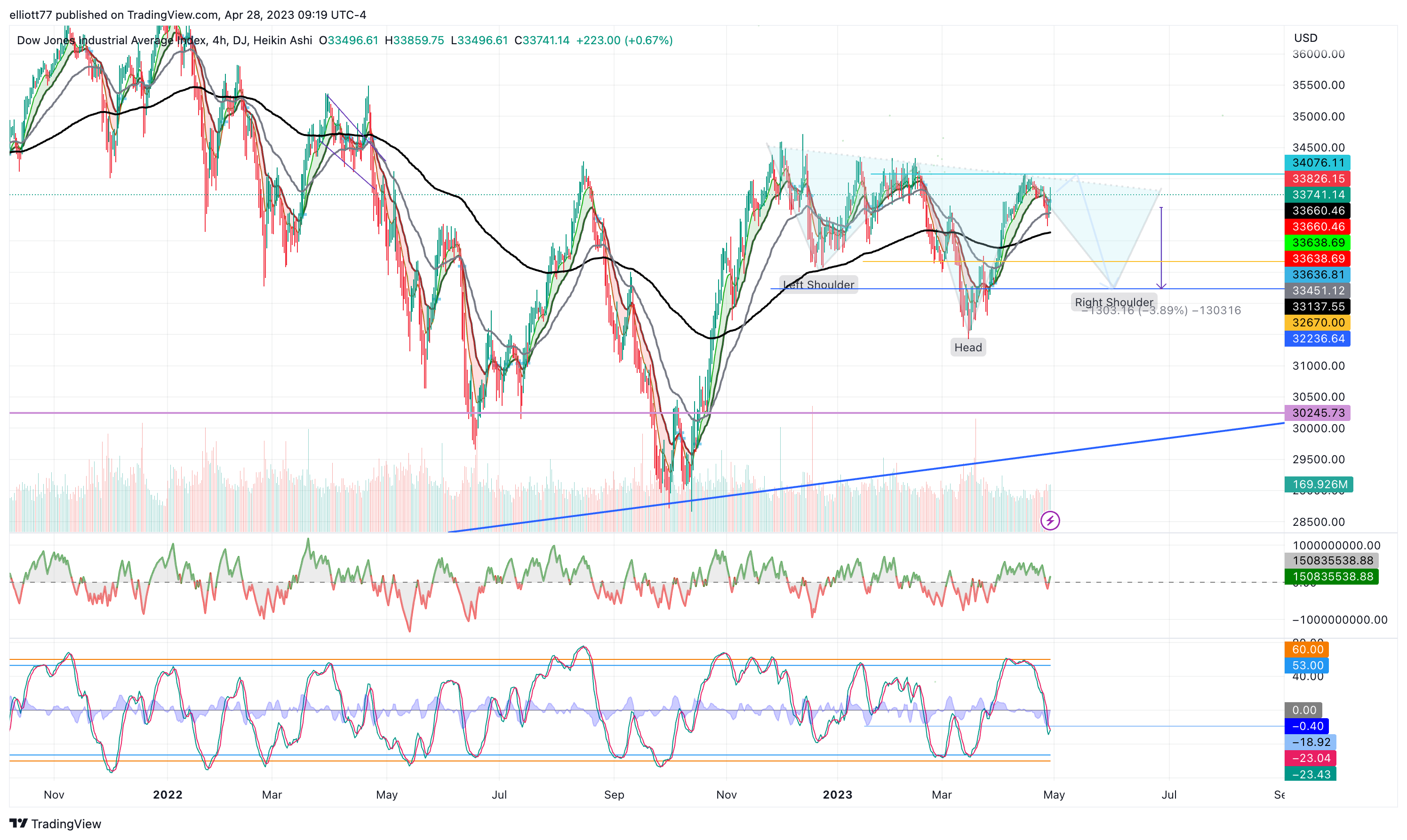
Task: Click the USD currency label
Action: coord(1305,38)
